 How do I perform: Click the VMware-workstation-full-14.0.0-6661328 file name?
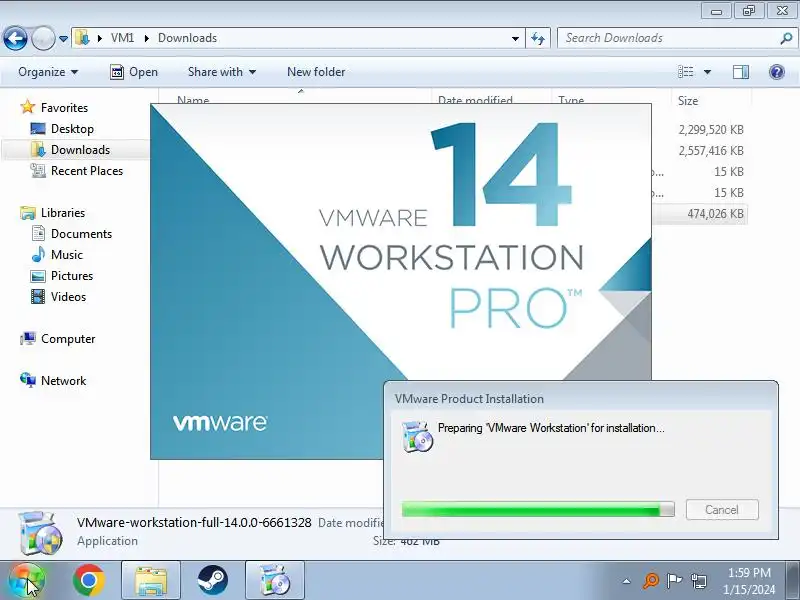194,522
